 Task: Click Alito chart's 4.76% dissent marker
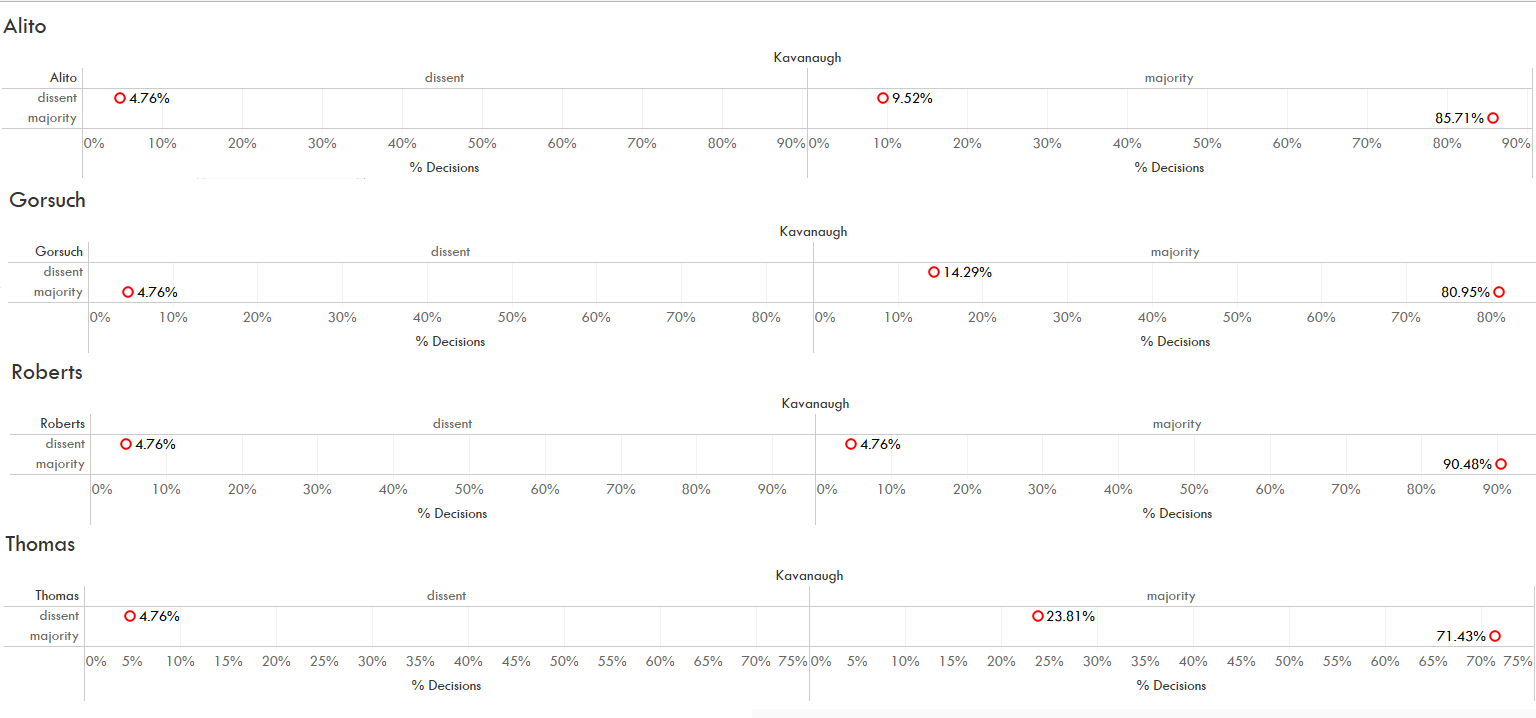120,98
